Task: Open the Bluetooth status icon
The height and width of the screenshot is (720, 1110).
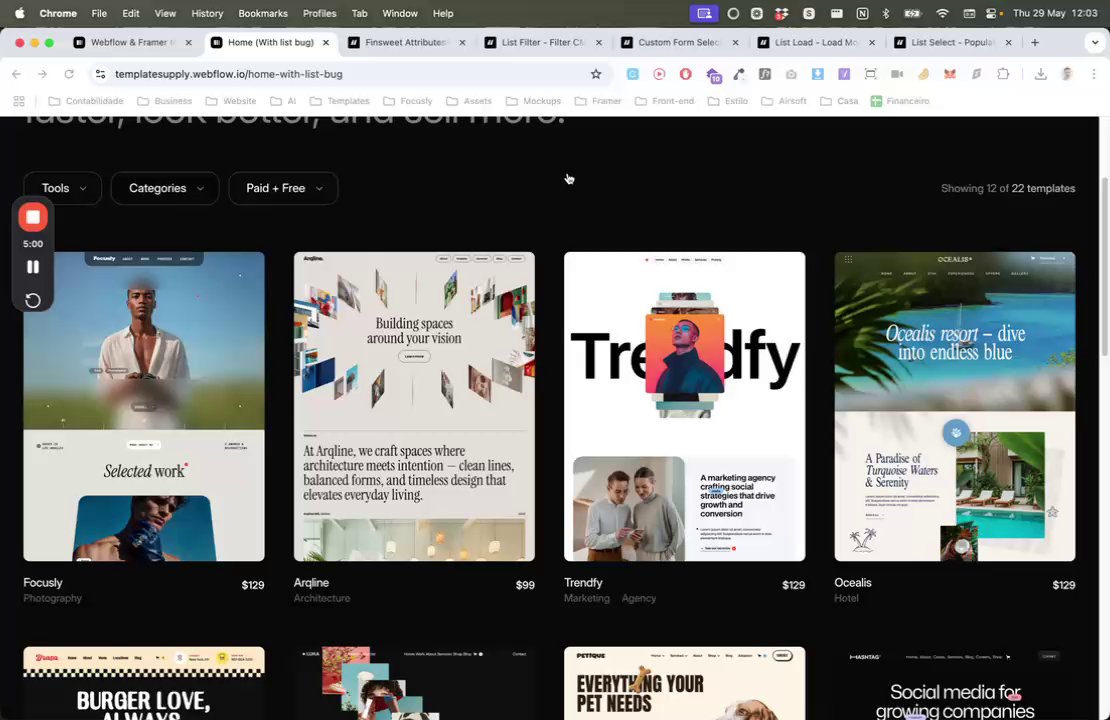Action: click(886, 13)
